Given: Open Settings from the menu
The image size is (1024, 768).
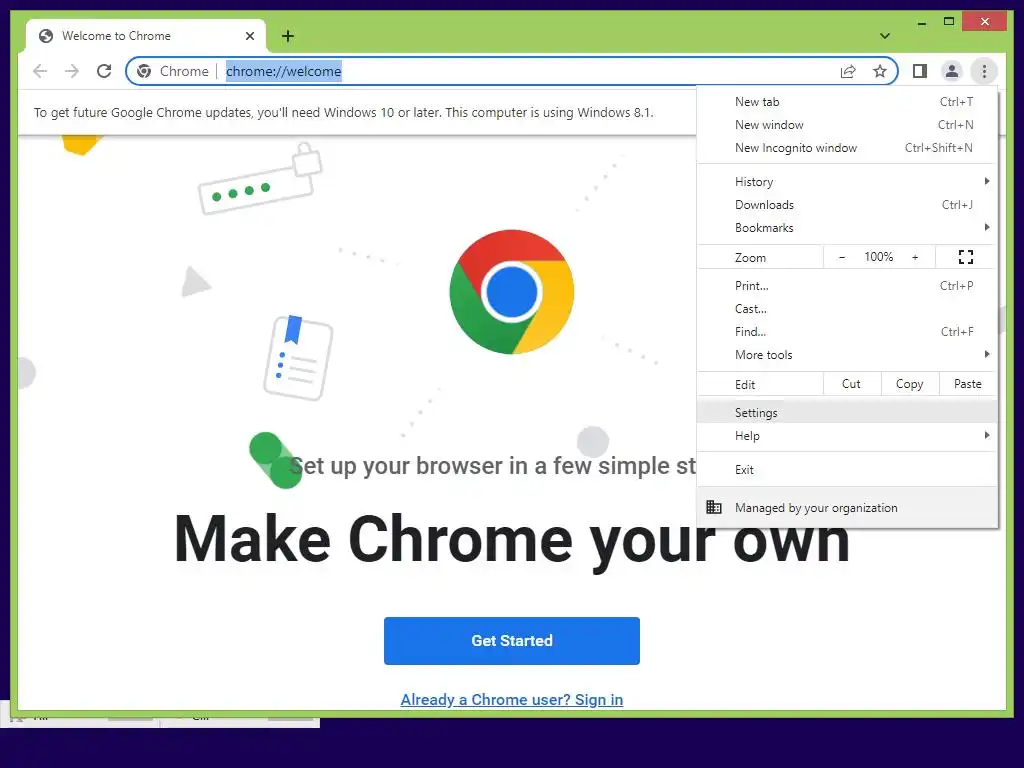Looking at the screenshot, I should (847, 412).
